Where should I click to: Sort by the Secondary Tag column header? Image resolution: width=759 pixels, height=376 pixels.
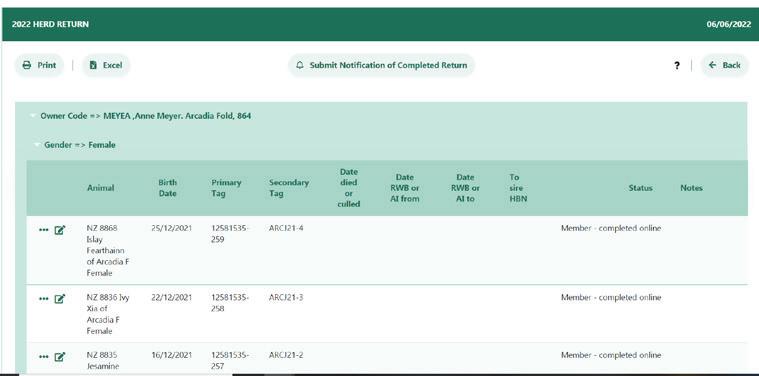pos(289,188)
